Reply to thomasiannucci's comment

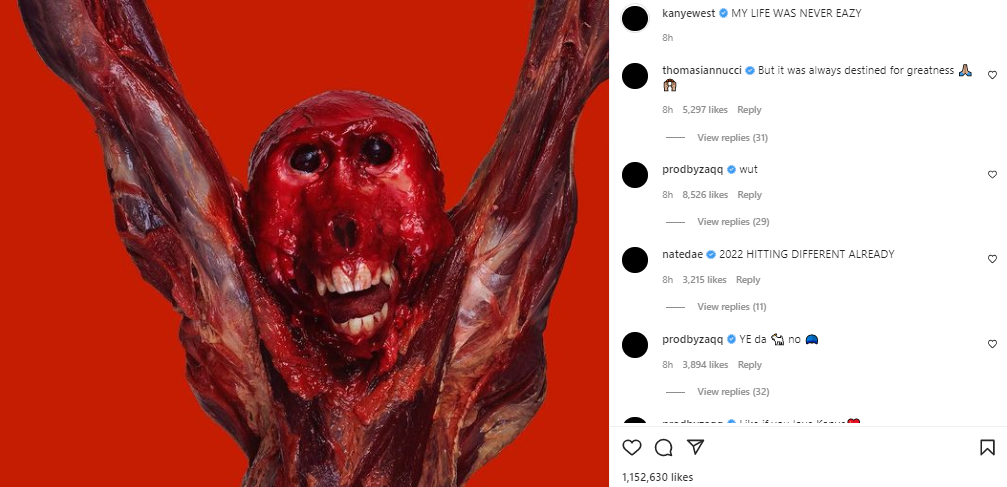(x=749, y=110)
